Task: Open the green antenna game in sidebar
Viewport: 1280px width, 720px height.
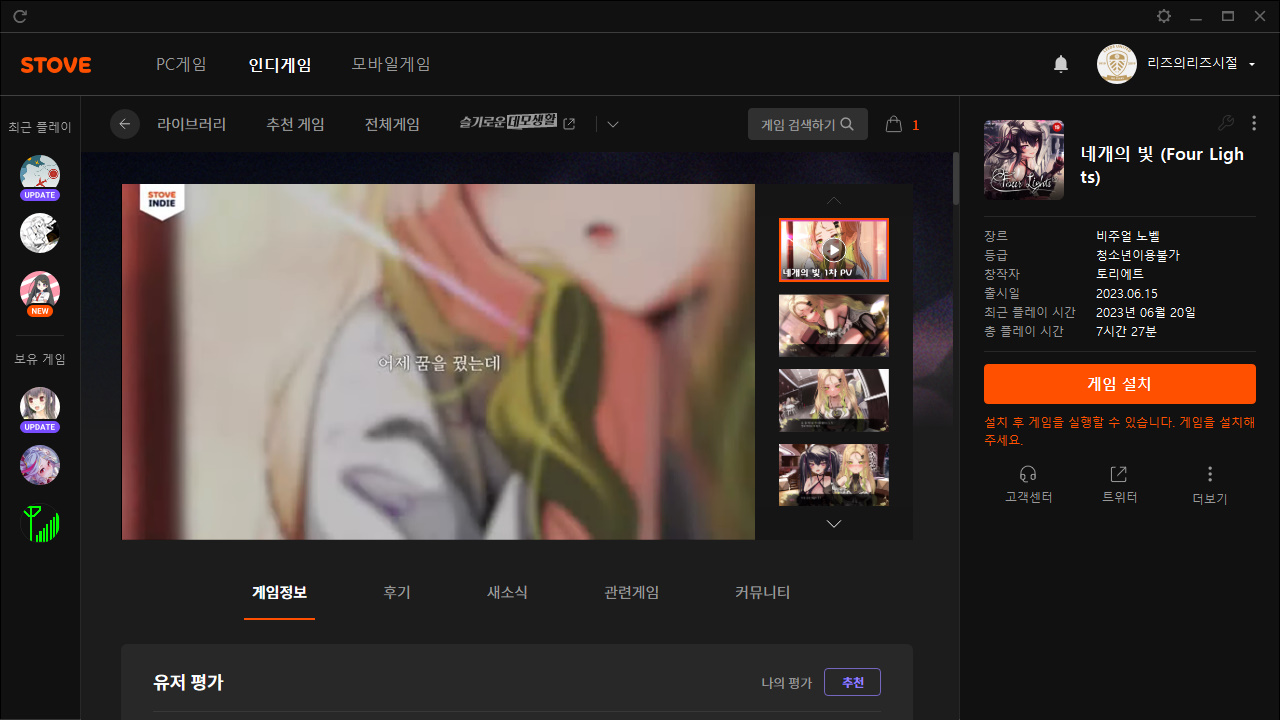Action: [40, 523]
